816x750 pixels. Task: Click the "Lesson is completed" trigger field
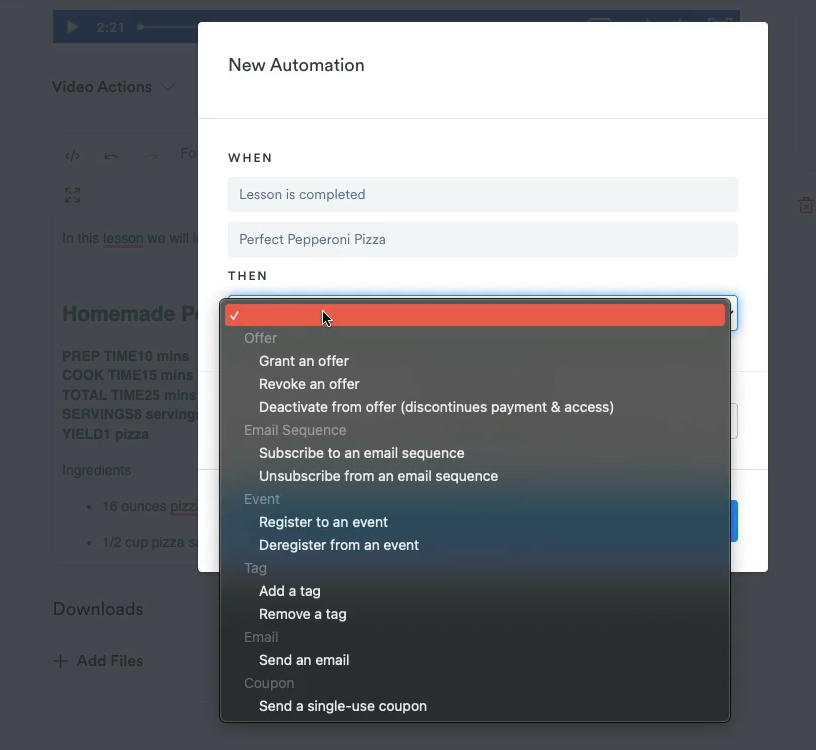tap(482, 194)
